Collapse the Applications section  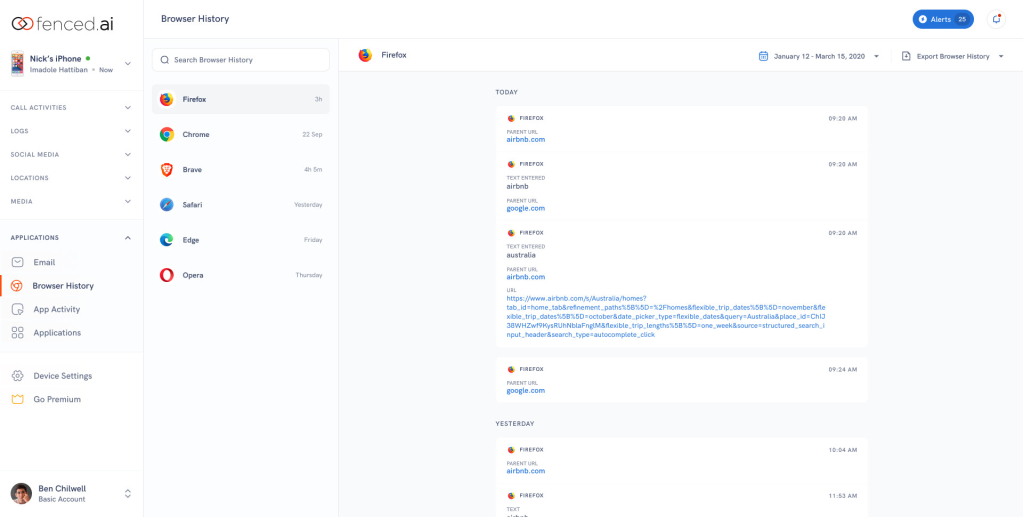click(x=72, y=238)
